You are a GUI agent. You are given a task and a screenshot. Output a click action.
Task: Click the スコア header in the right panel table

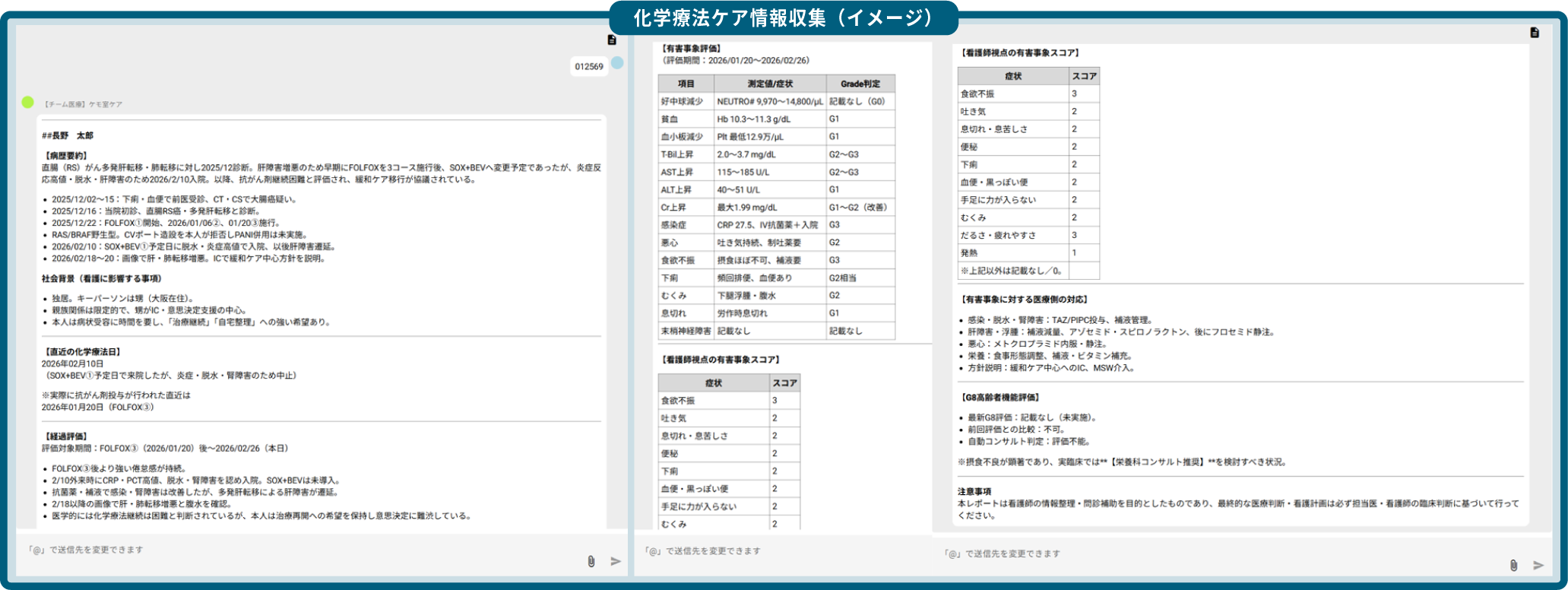[x=1084, y=76]
